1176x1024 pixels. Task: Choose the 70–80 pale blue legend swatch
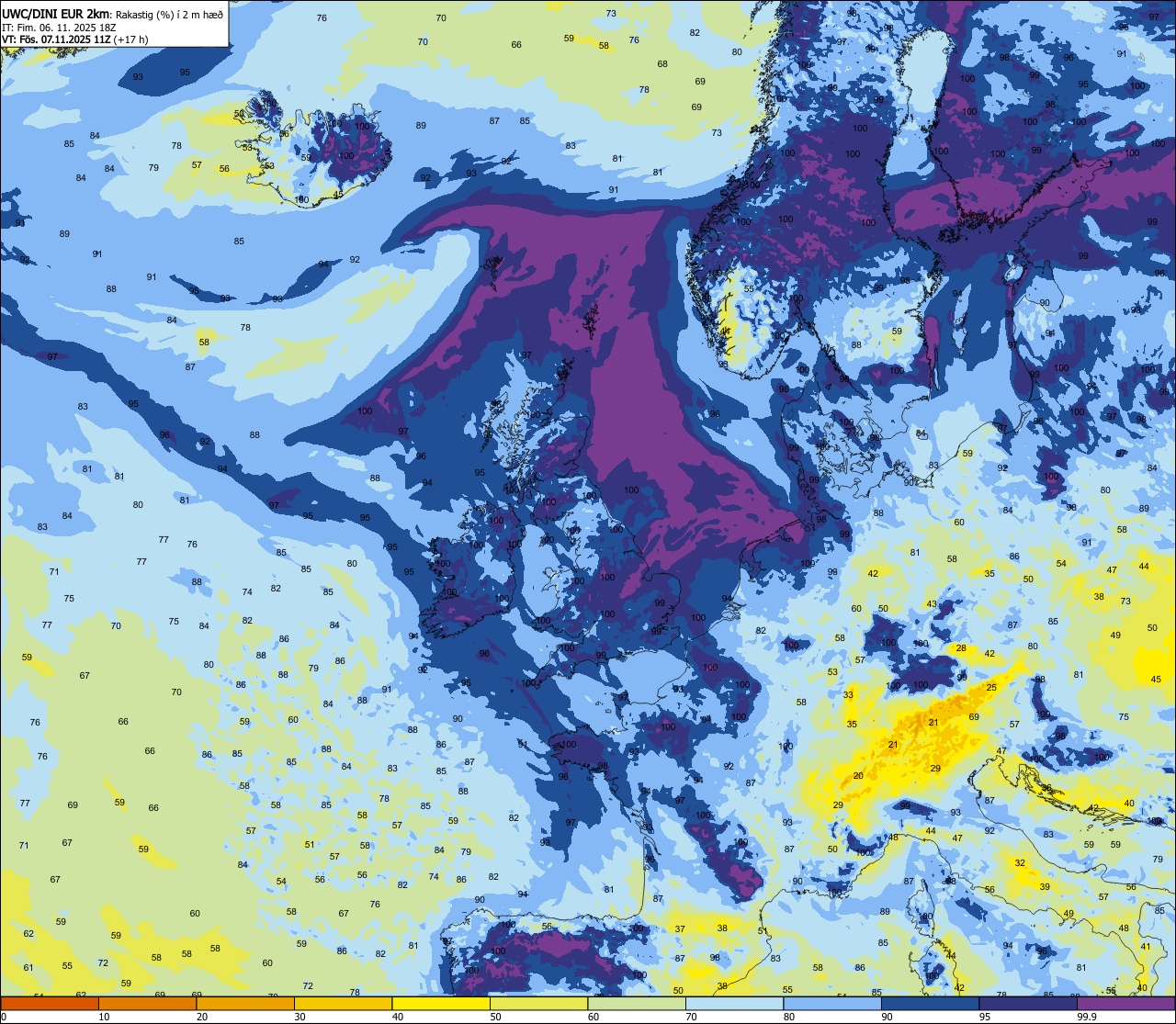[734, 1004]
